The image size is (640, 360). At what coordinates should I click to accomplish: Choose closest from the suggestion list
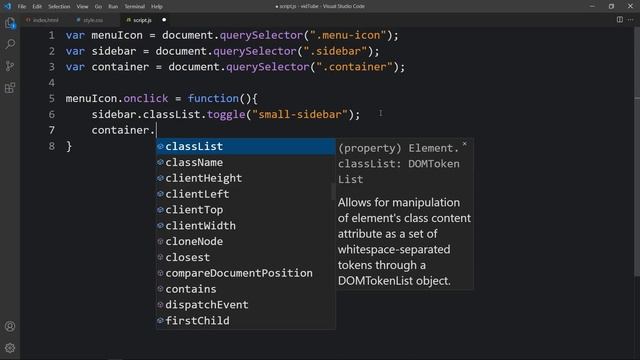click(245, 258)
